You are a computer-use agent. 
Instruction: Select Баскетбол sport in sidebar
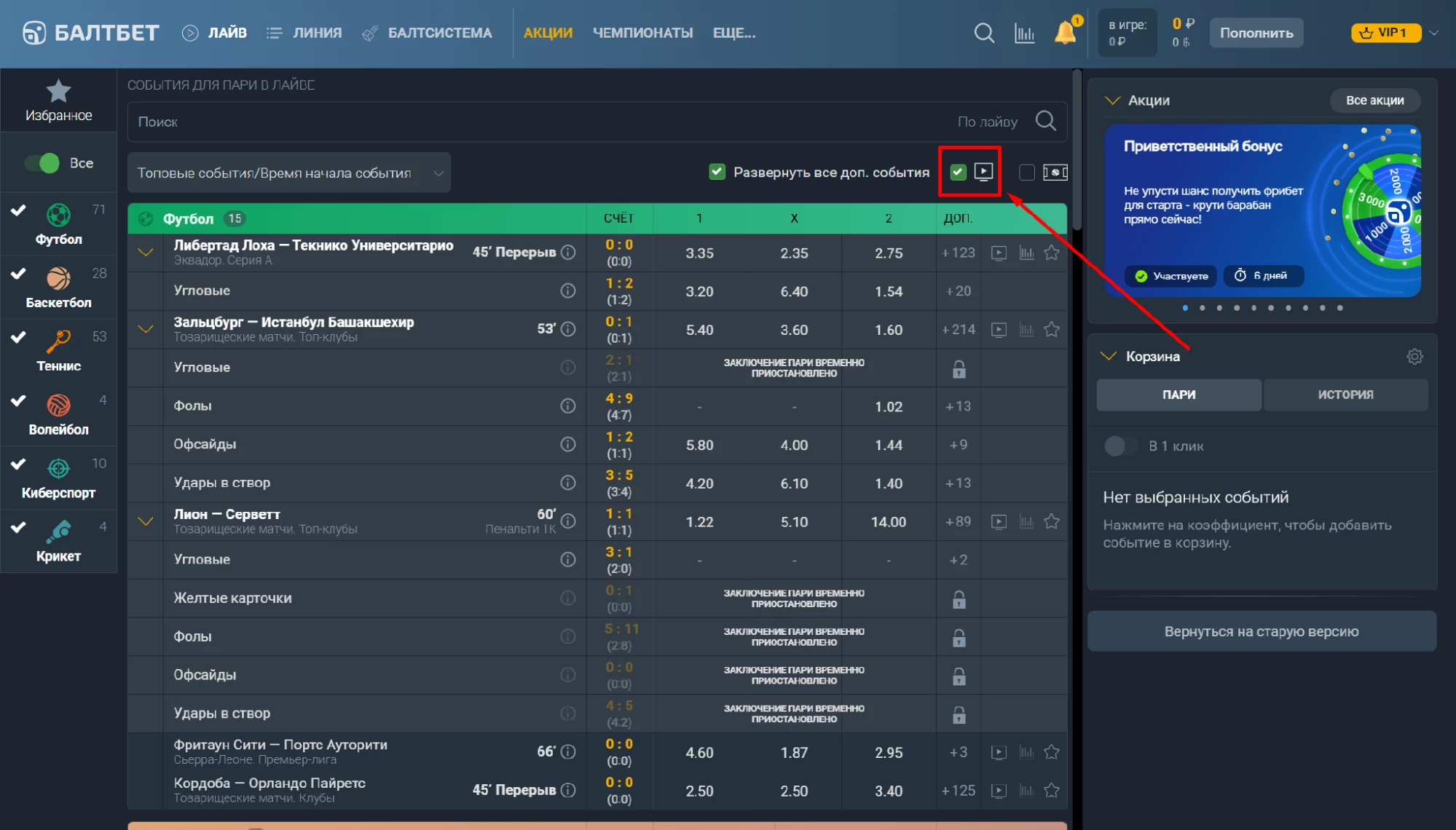click(58, 287)
